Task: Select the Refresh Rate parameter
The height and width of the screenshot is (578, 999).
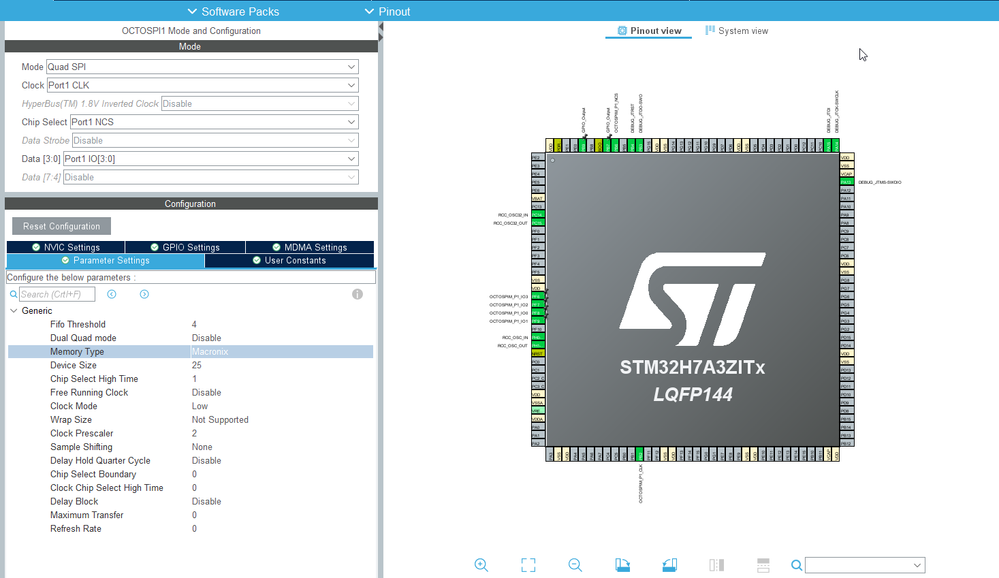Action: click(190, 529)
